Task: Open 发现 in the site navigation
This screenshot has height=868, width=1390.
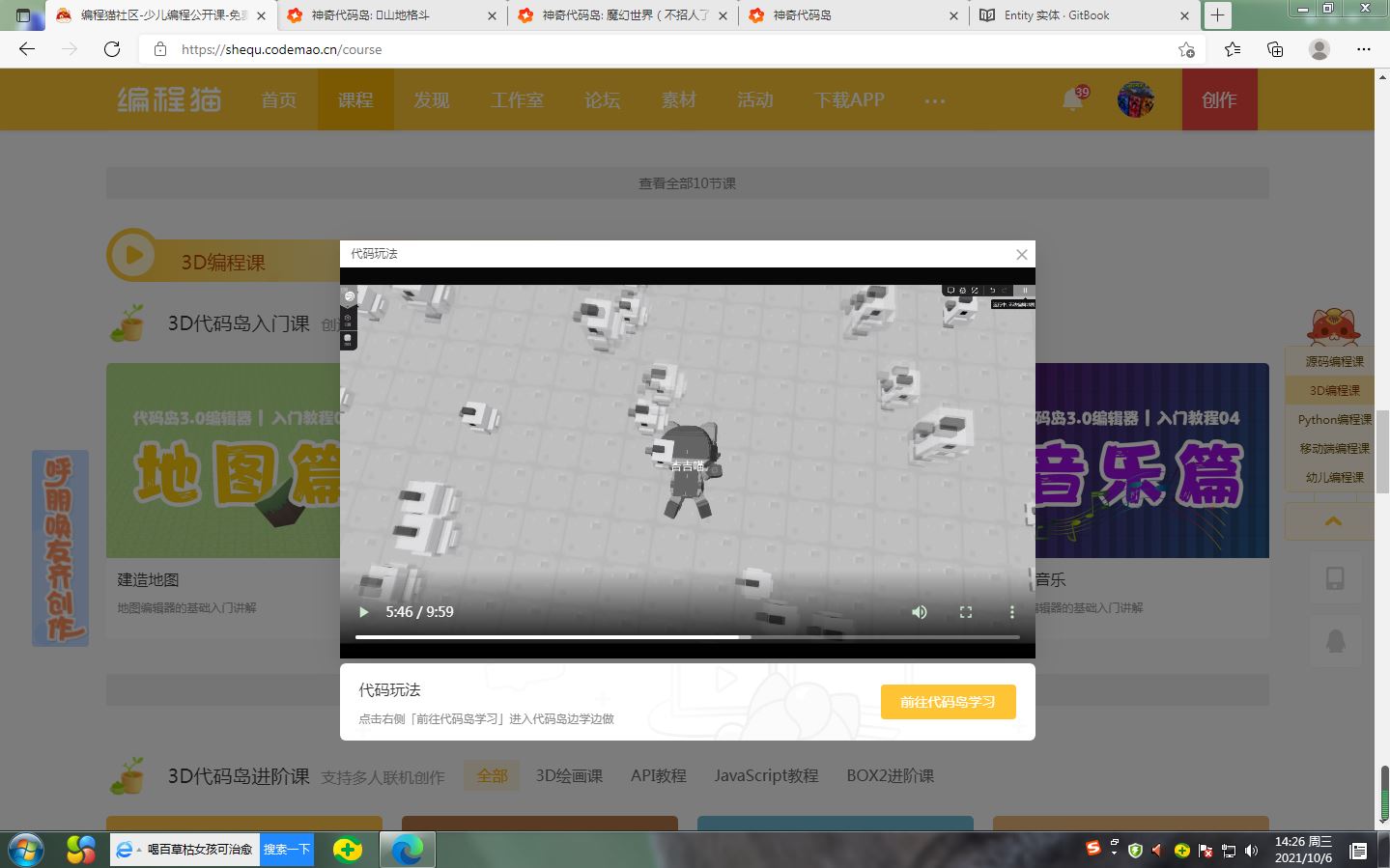Action: click(x=432, y=99)
